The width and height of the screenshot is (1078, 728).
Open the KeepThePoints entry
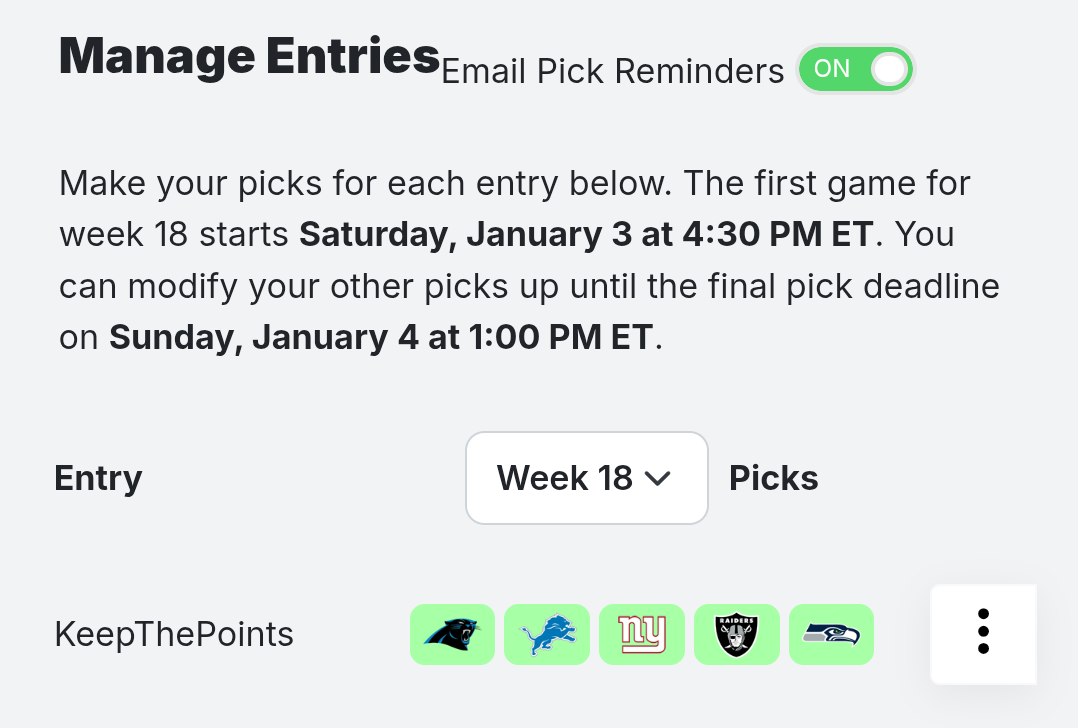(x=174, y=634)
